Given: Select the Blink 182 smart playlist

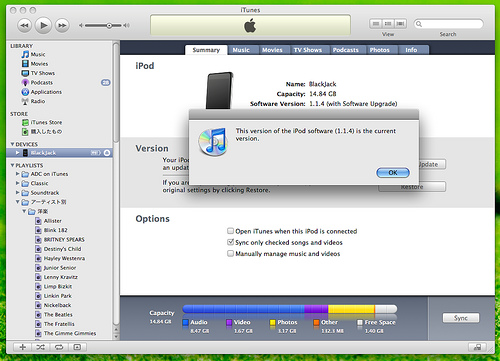Looking at the screenshot, I should tap(51, 230).
